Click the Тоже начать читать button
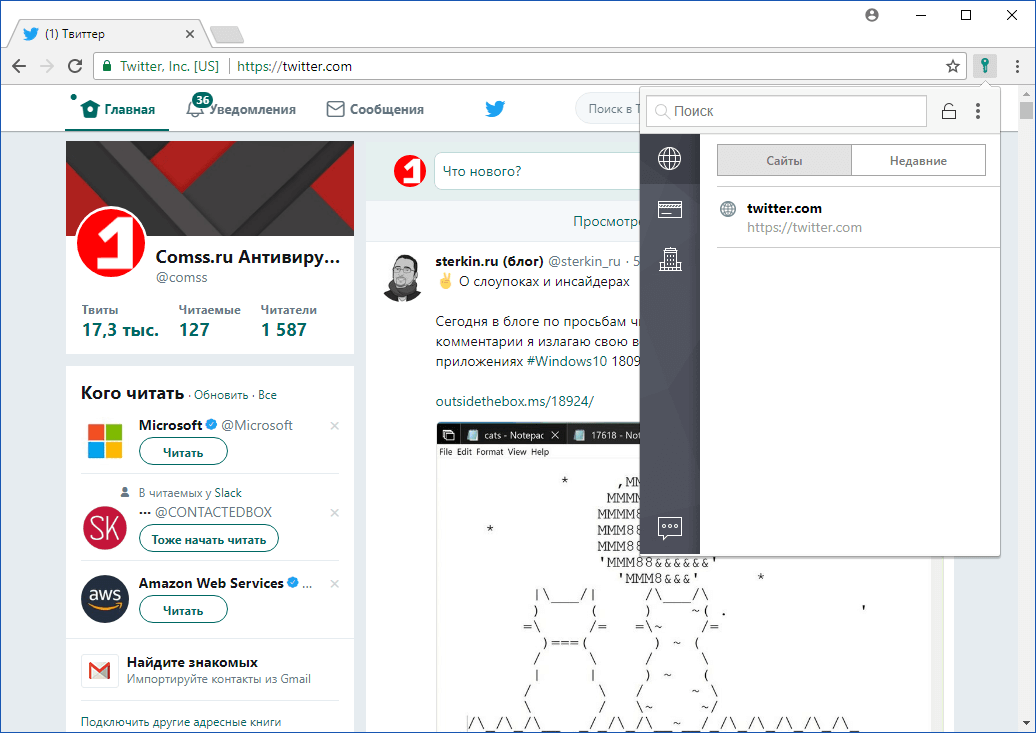This screenshot has width=1036, height=733. (209, 539)
